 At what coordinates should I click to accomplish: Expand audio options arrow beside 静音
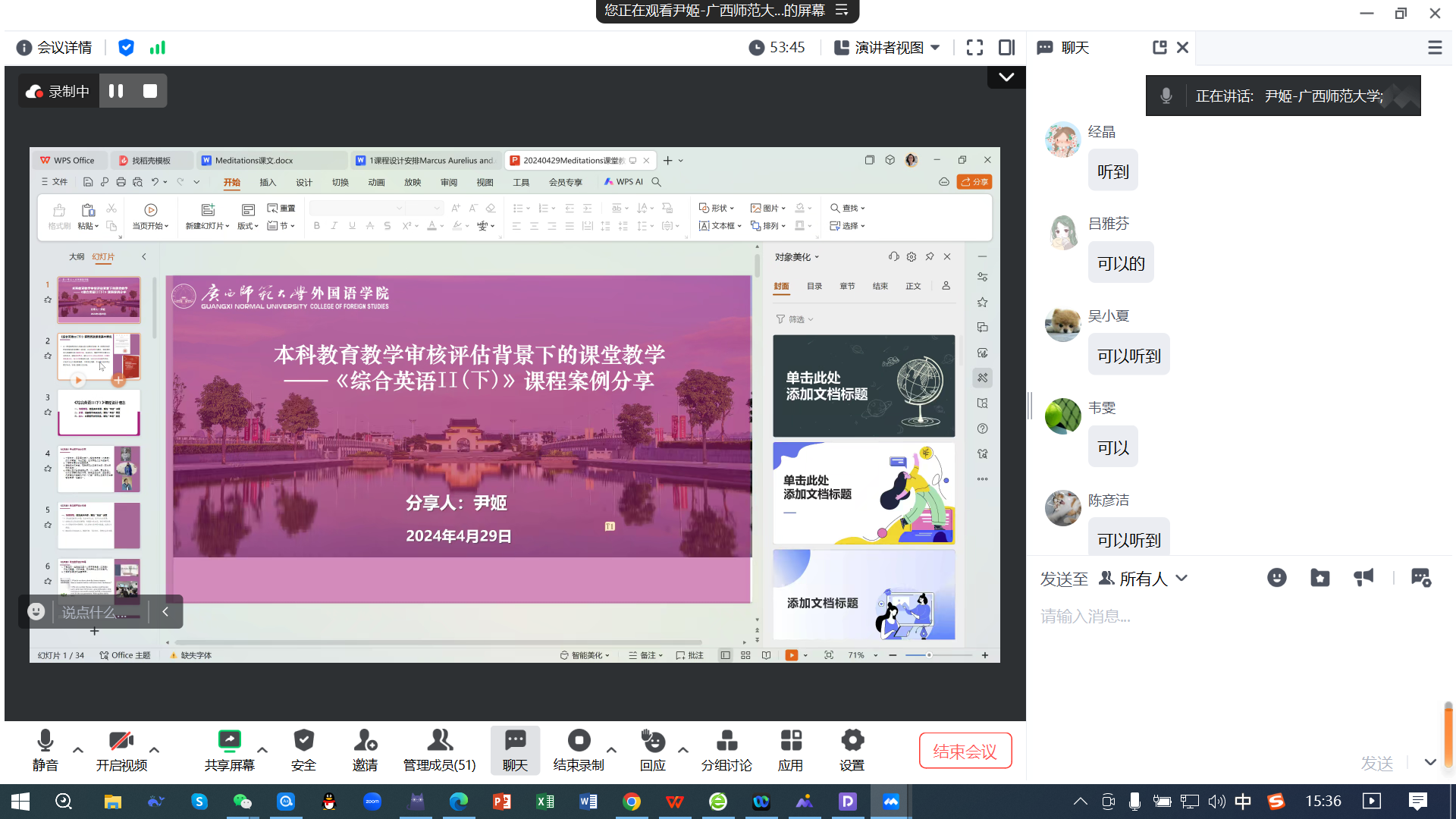pyautogui.click(x=78, y=749)
